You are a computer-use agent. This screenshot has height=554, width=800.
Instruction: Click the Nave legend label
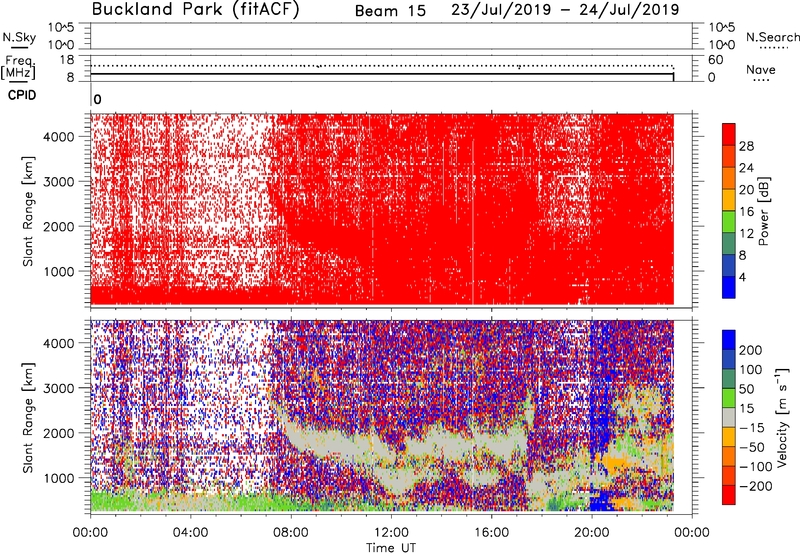click(x=761, y=69)
